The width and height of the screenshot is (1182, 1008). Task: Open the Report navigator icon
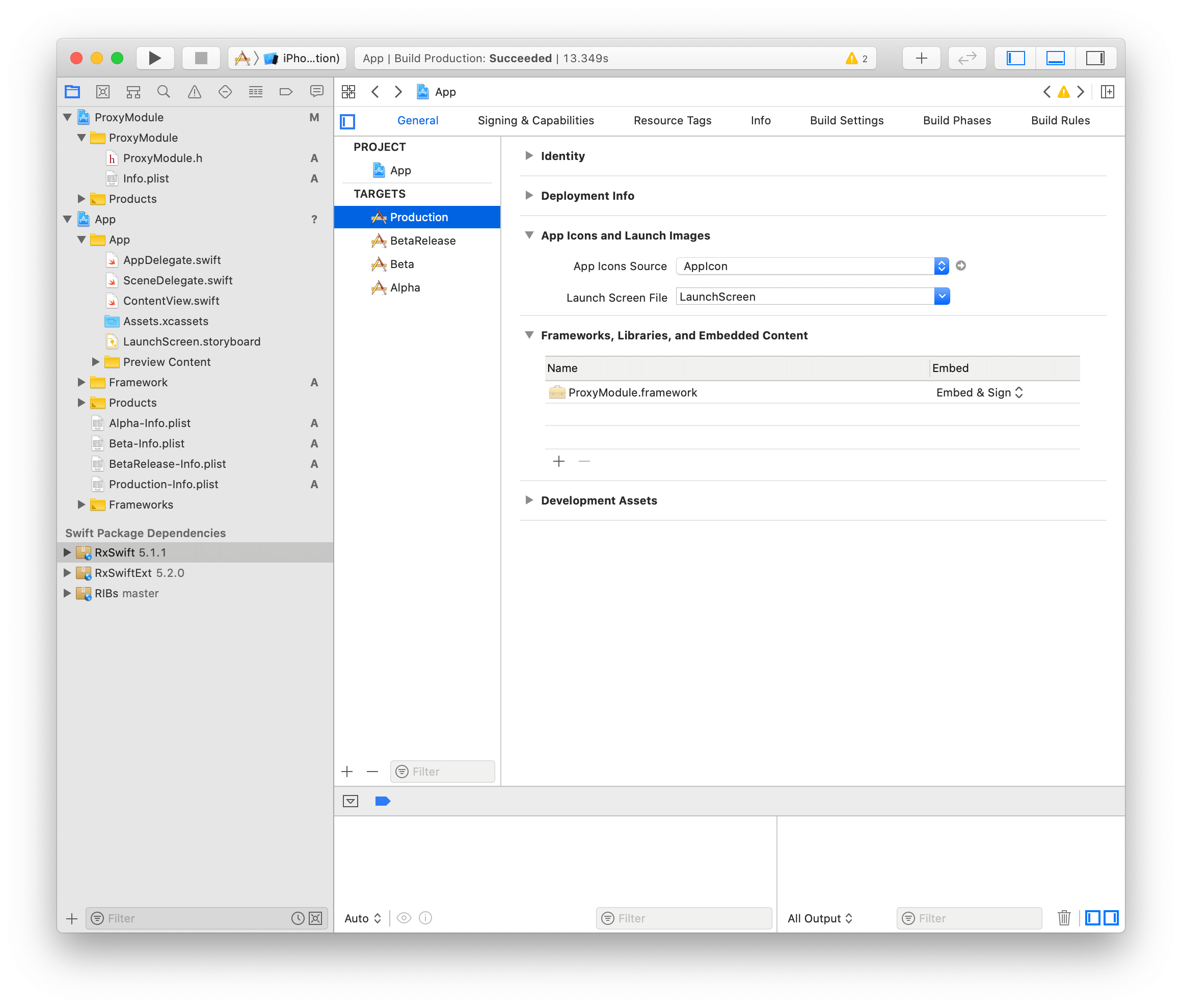click(x=316, y=91)
